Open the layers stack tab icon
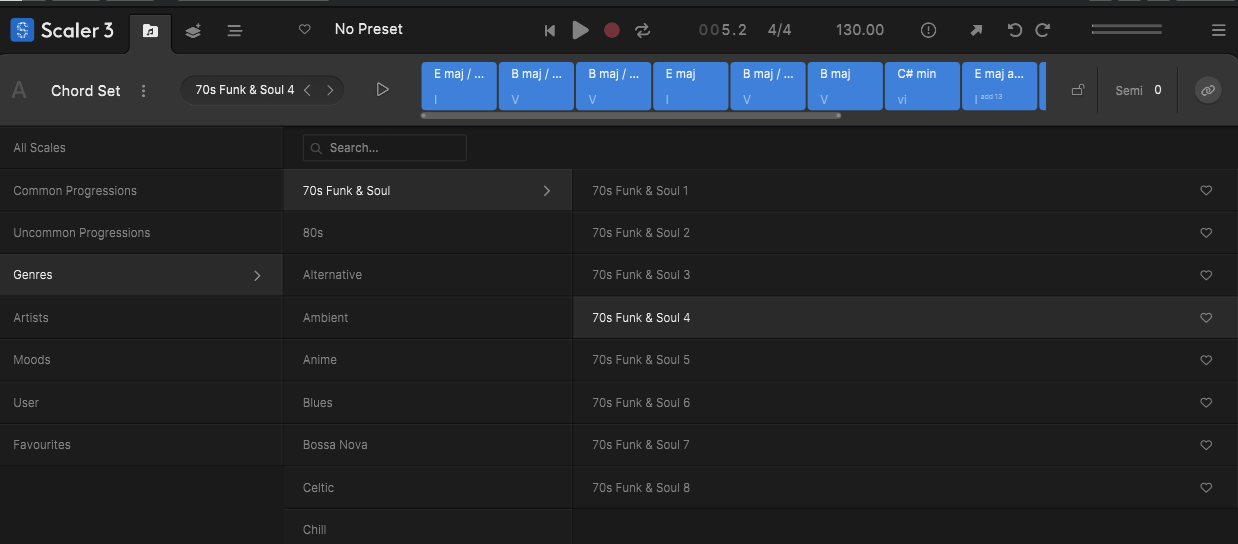 tap(193, 30)
